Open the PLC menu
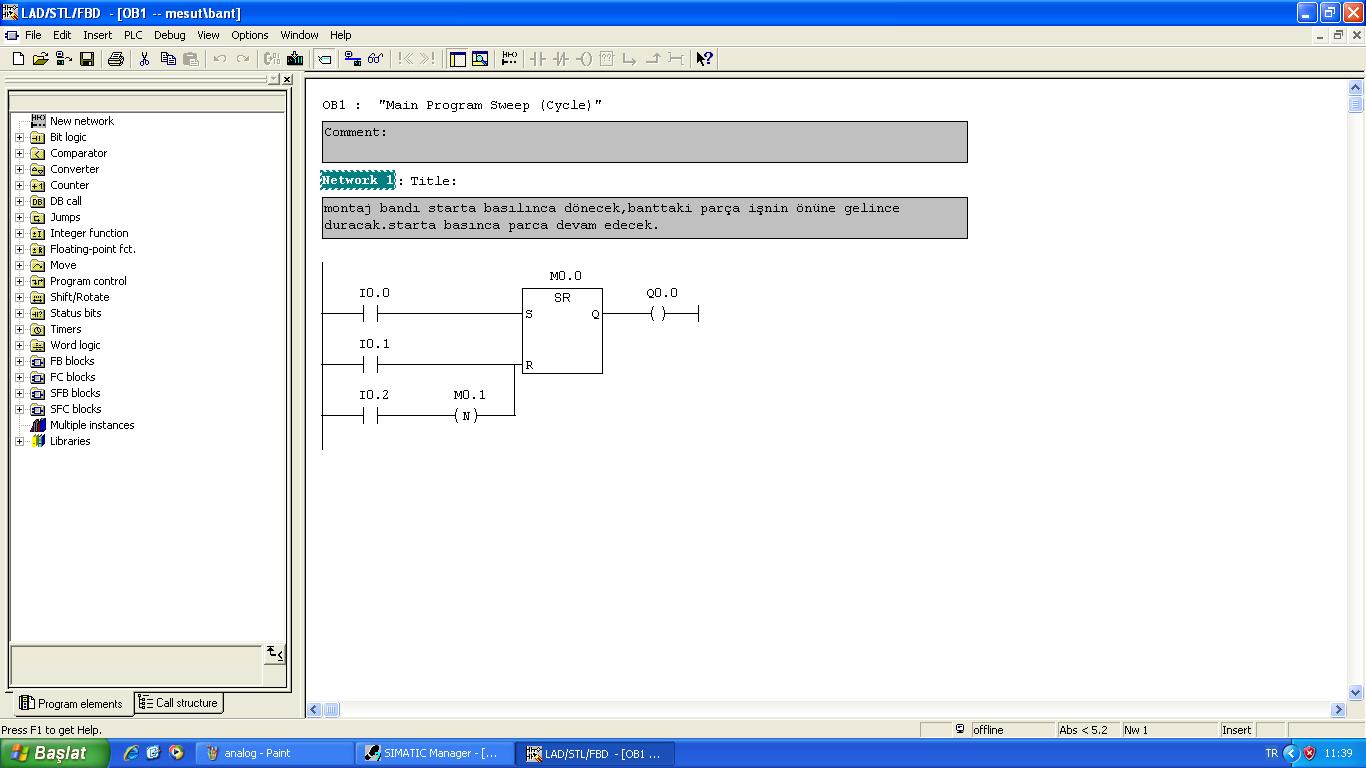This screenshot has height=768, width=1366. (x=133, y=35)
